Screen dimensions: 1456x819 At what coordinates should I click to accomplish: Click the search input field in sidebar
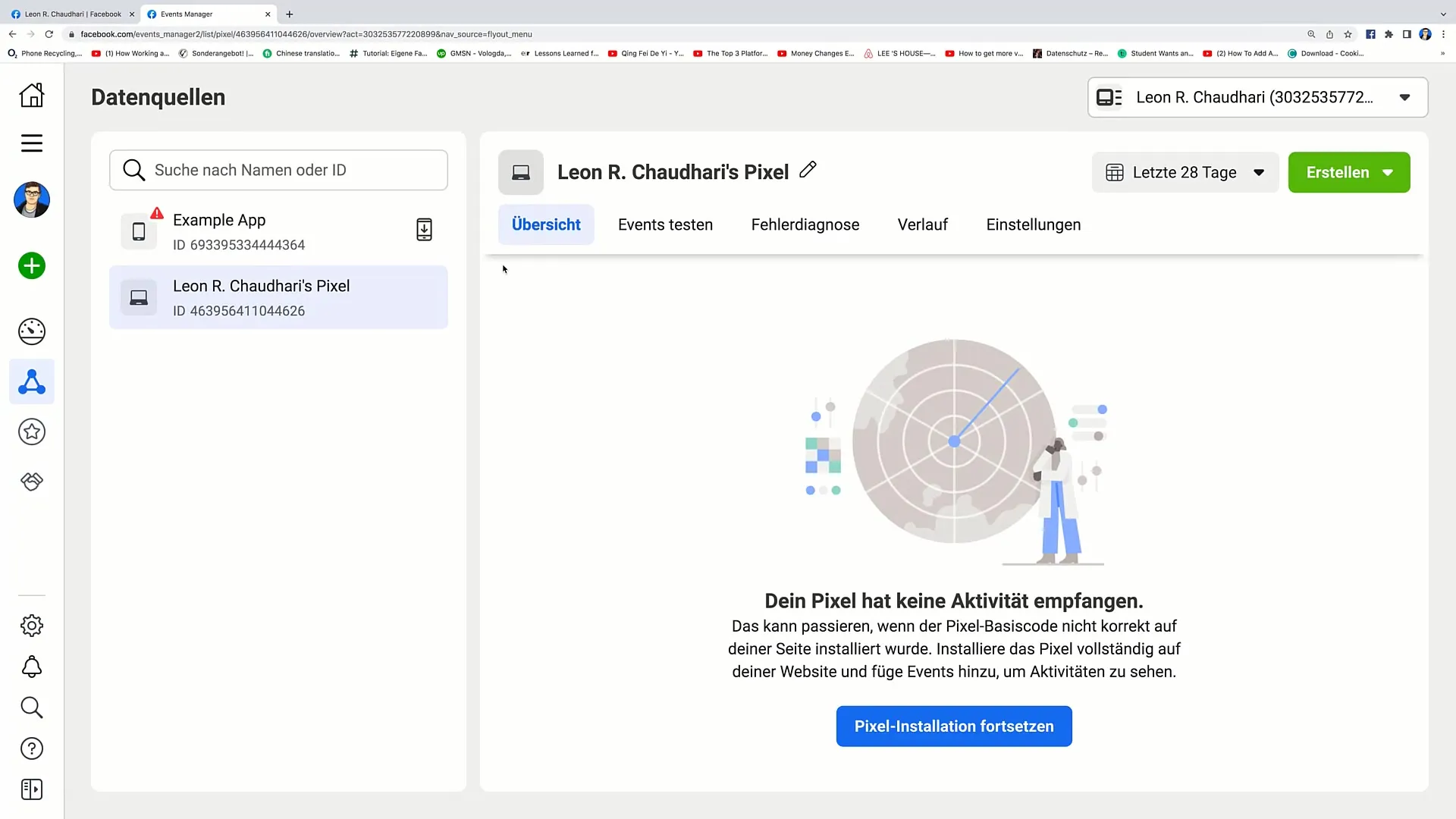278,169
